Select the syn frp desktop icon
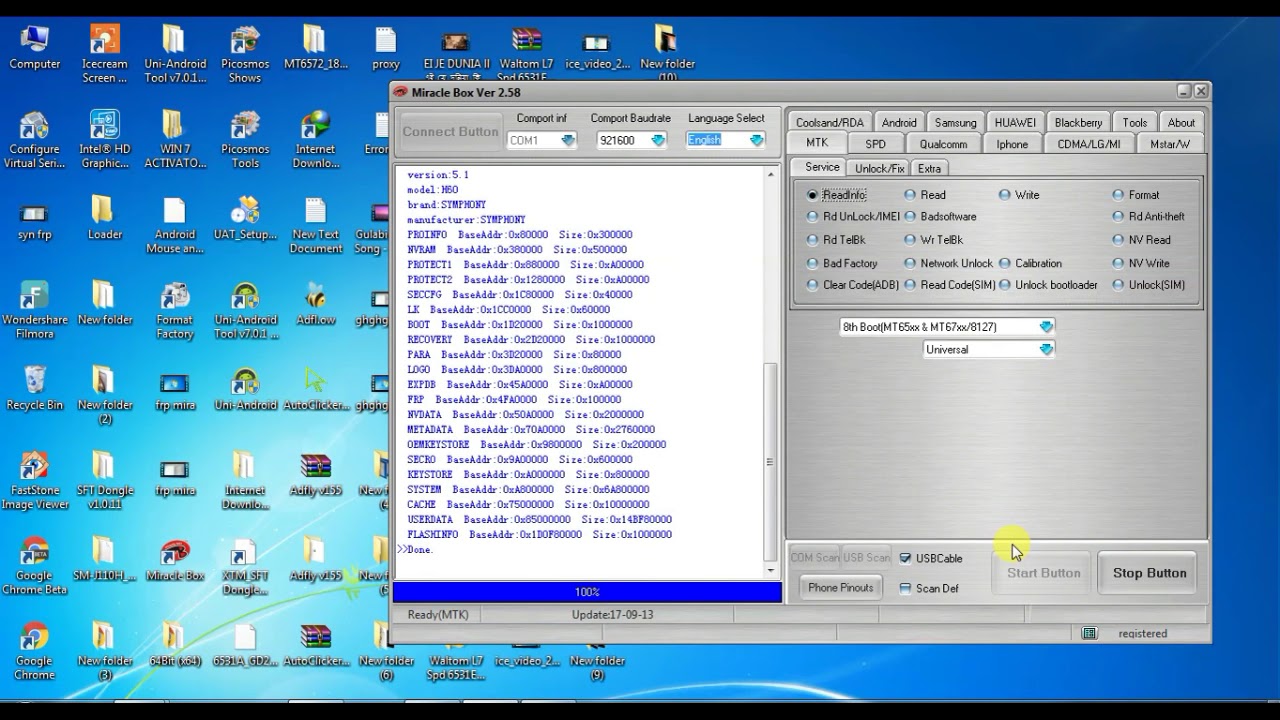 35,220
